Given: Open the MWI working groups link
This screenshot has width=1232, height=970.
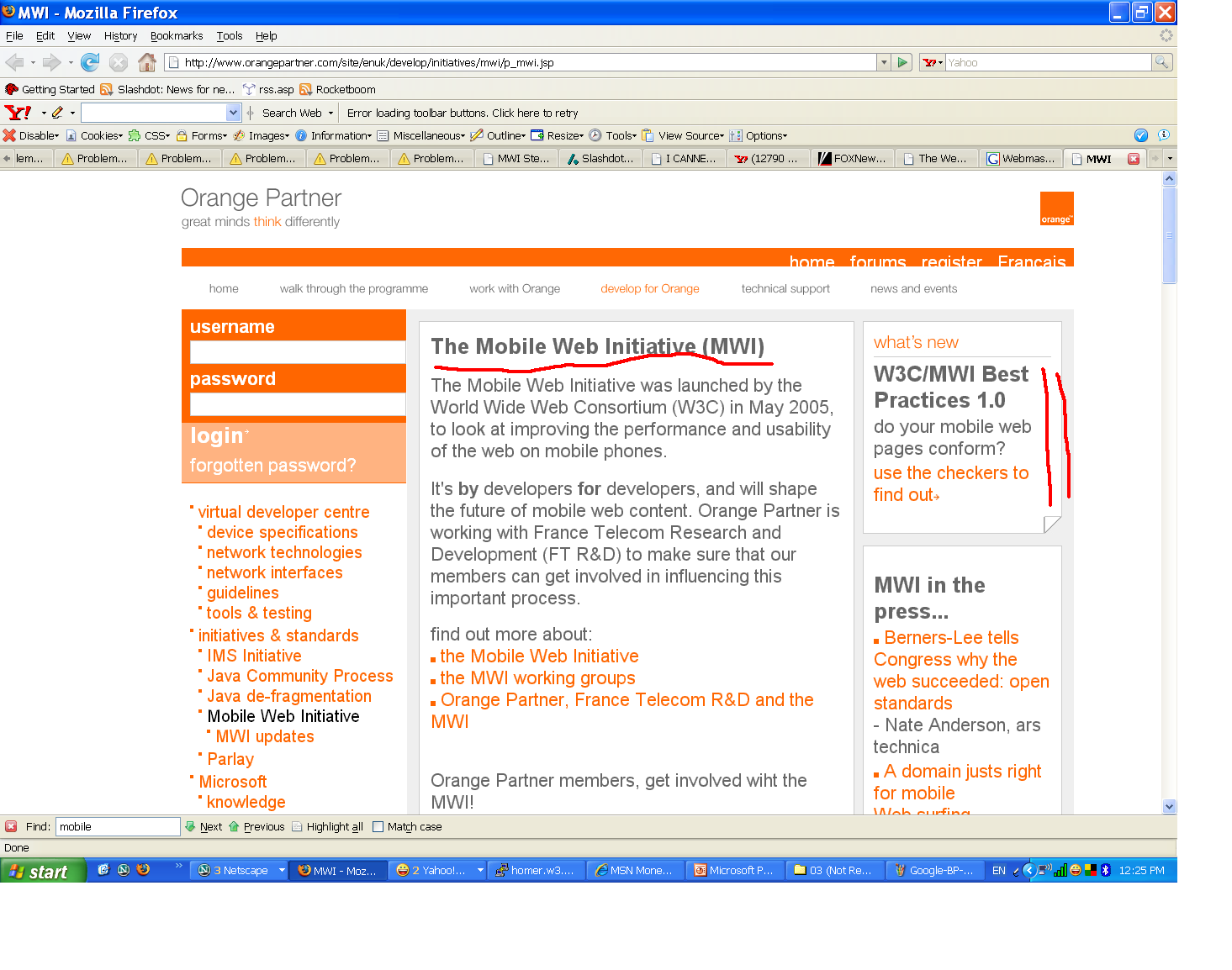Looking at the screenshot, I should (537, 678).
